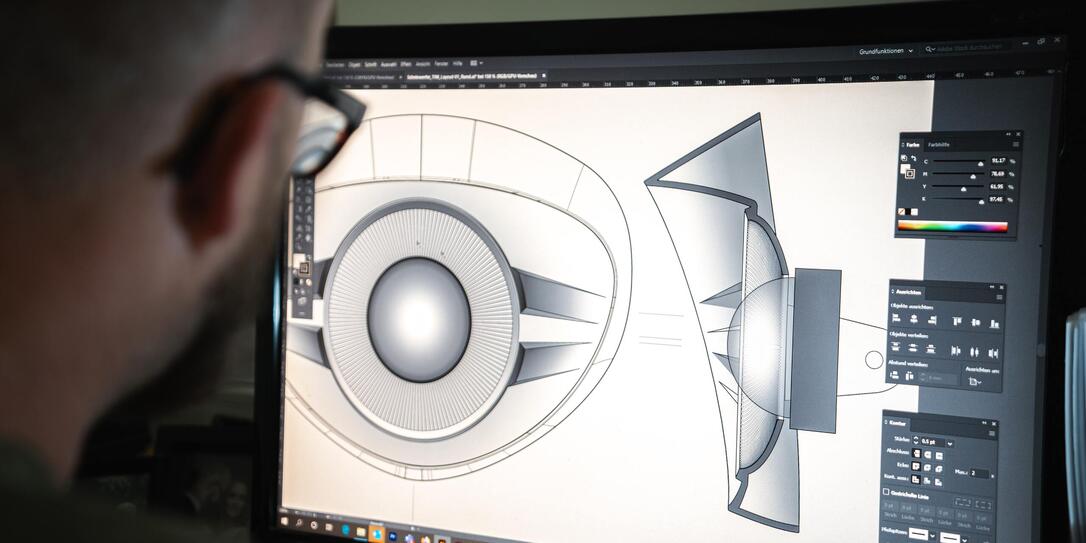
Task: Enable Gestrichelte Linie checkbox
Action: (886, 492)
